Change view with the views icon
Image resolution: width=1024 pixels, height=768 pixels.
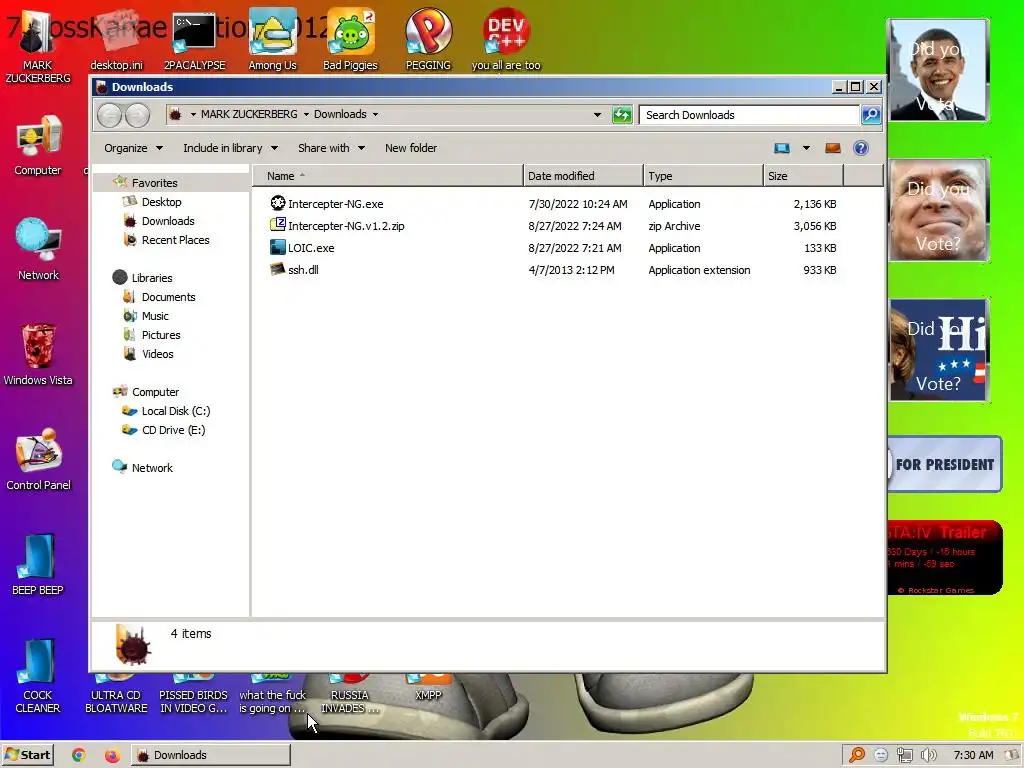(x=782, y=148)
